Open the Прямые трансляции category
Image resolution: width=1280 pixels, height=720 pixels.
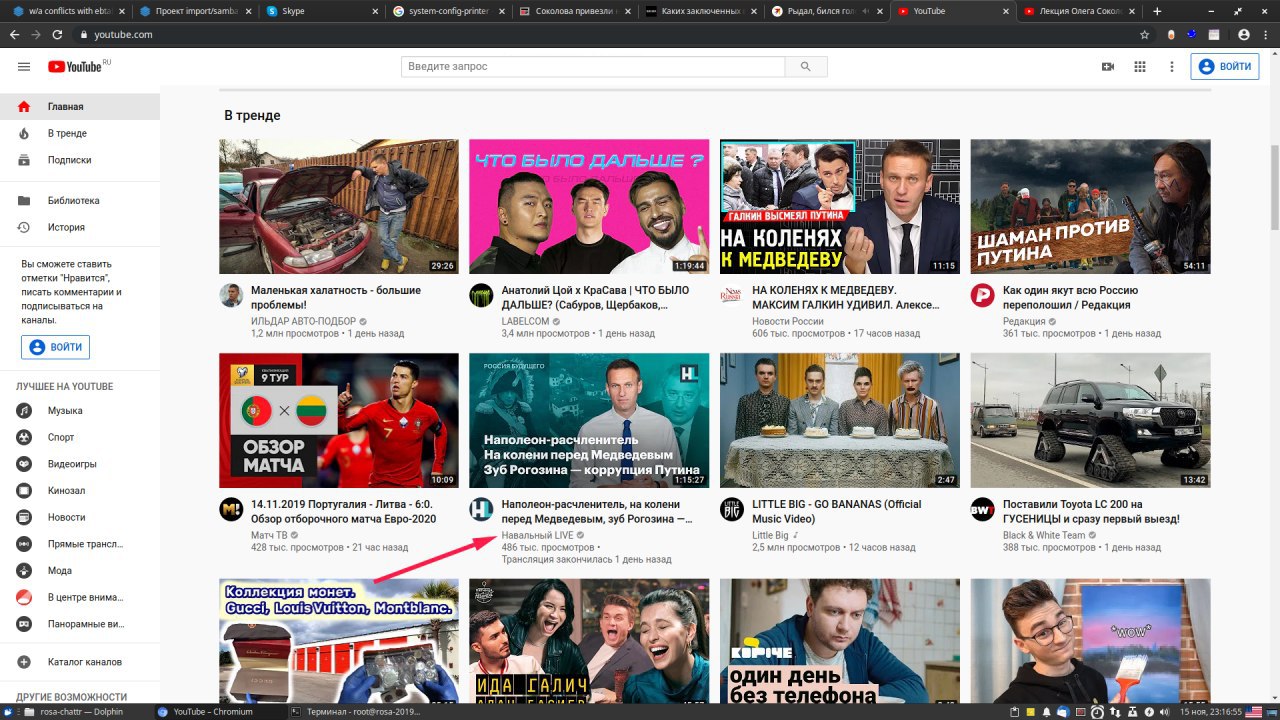80,544
